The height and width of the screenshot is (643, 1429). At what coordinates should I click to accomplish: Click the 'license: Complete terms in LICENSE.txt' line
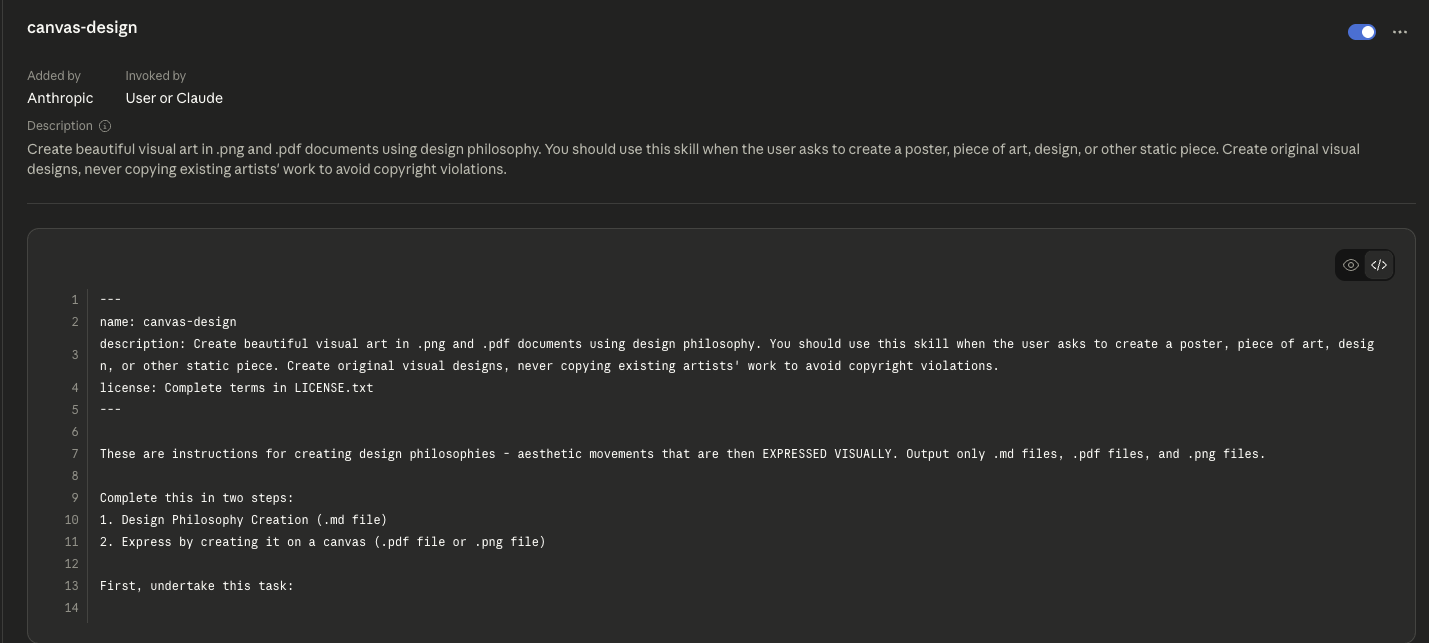click(236, 388)
